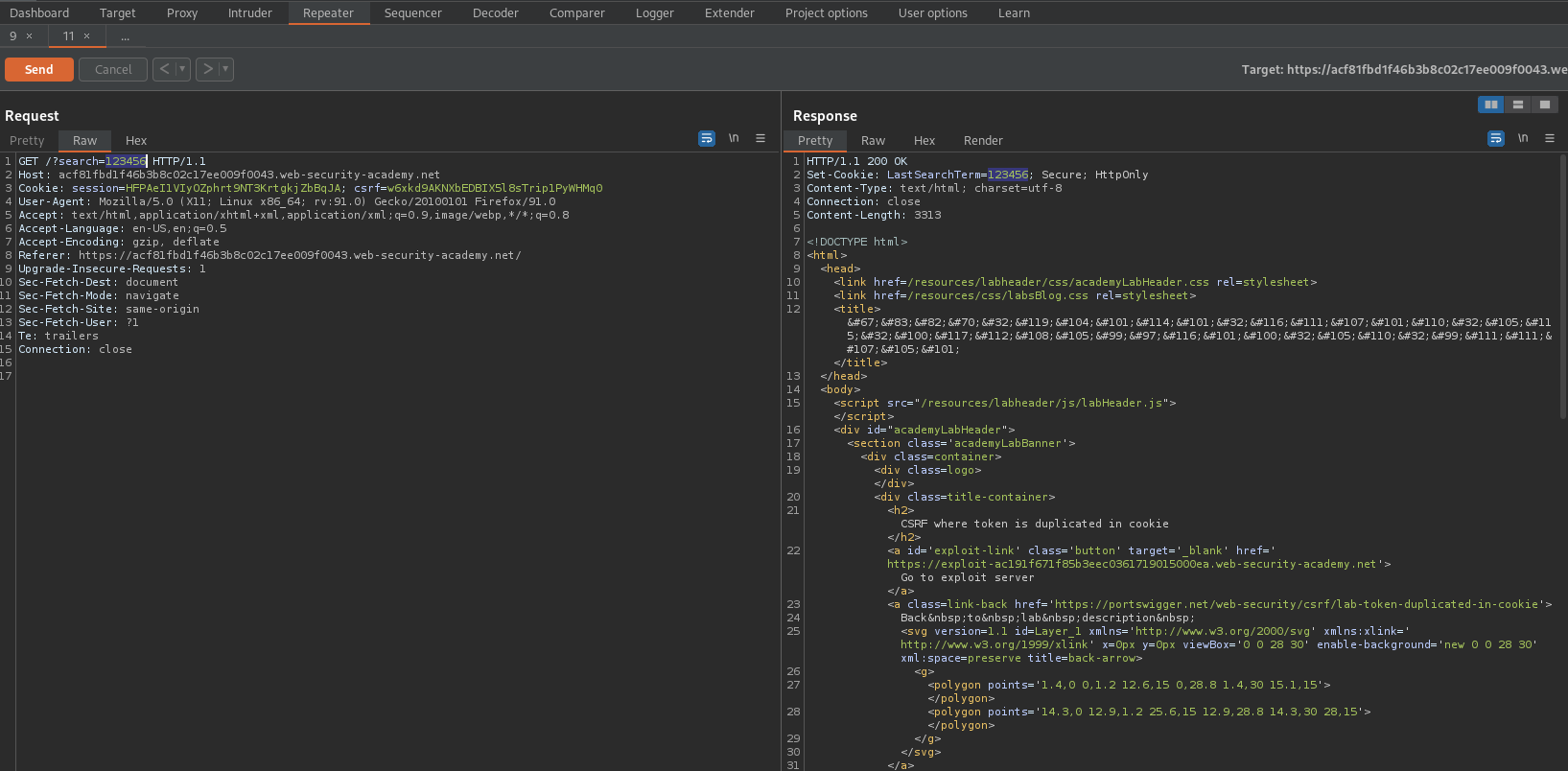Click 'Go to exploit server' text in response
The width and height of the screenshot is (1568, 771).
968,577
